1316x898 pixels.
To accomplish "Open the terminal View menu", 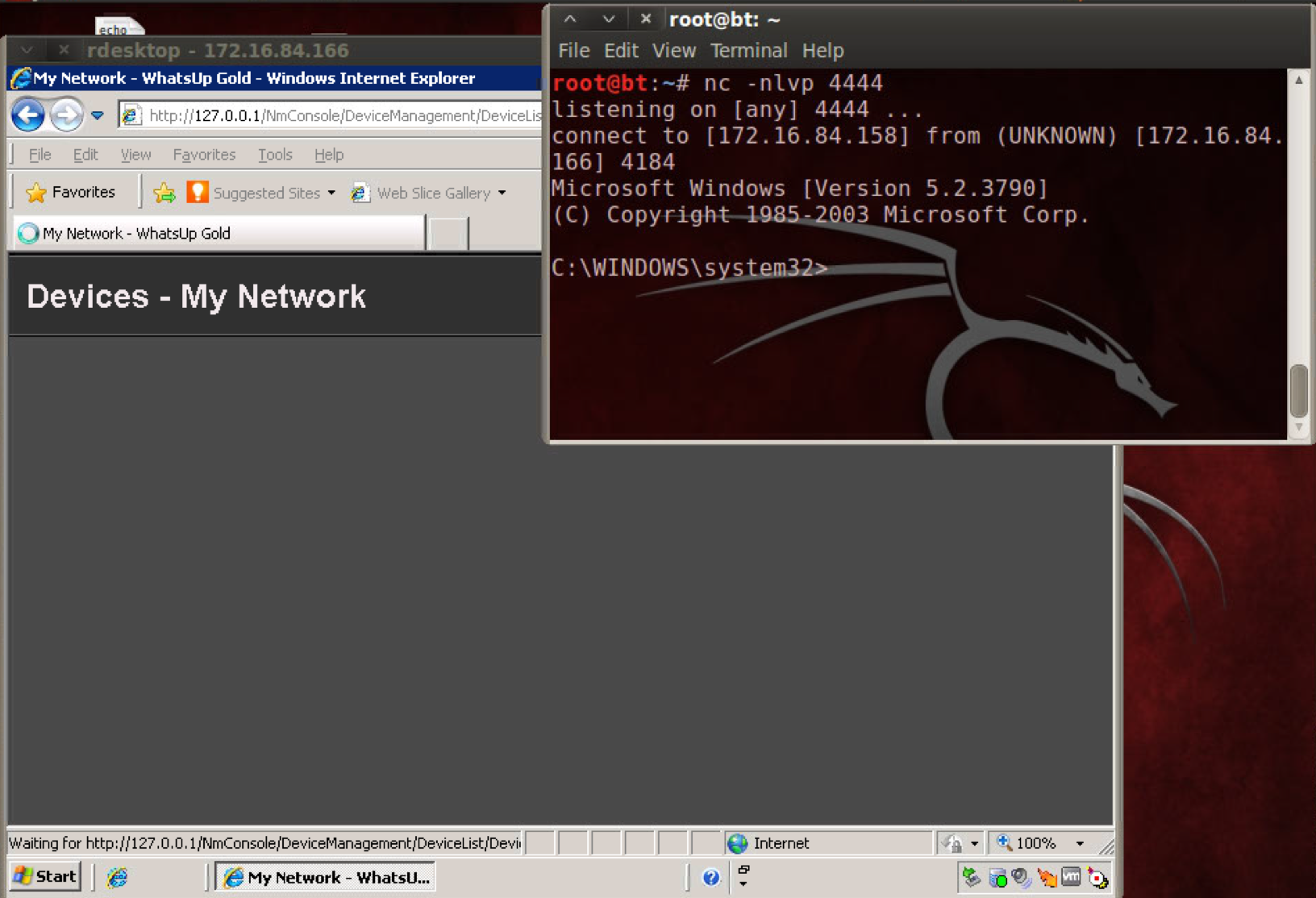I will coord(674,51).
